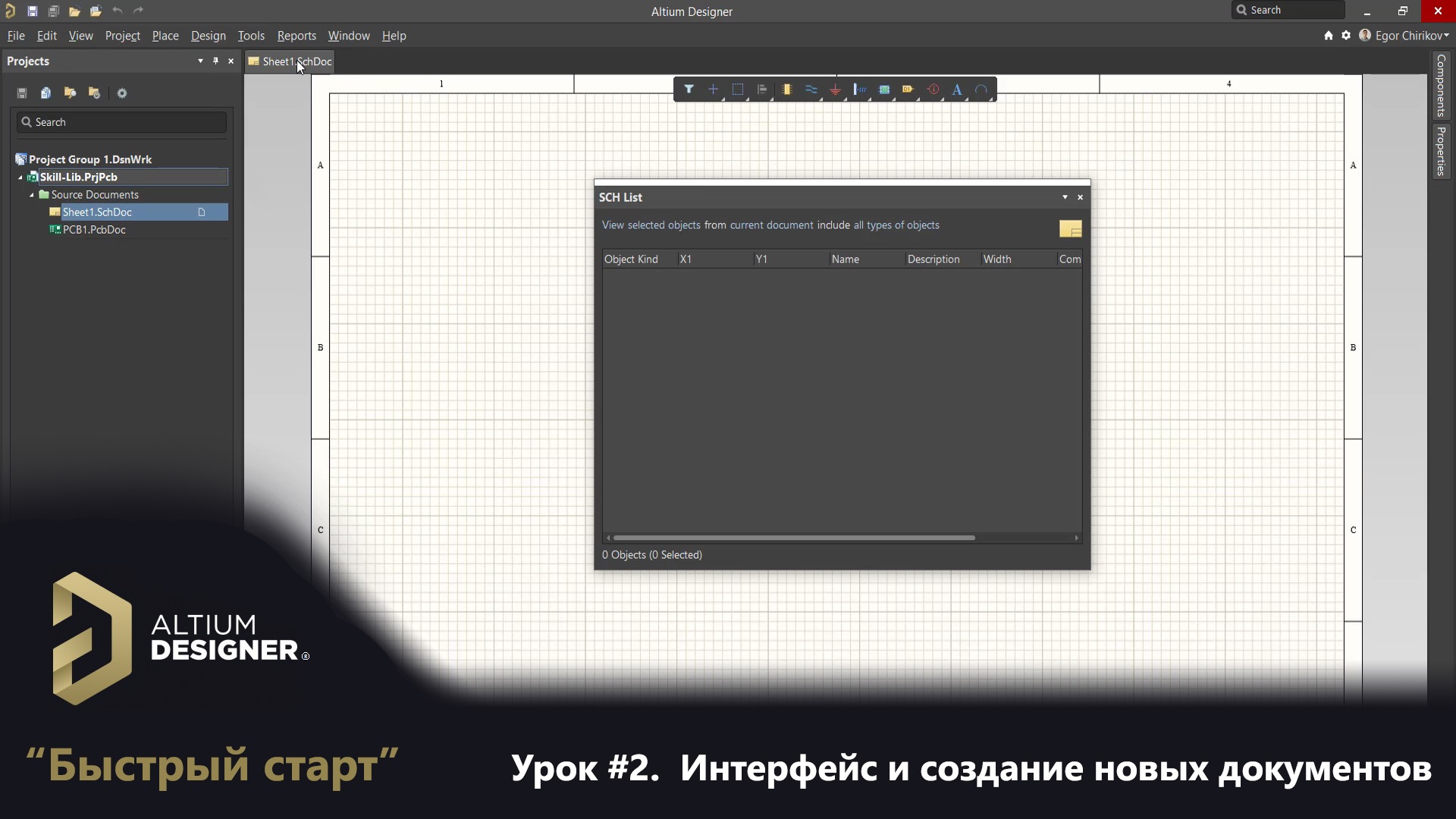Screen dimensions: 1456x819
Task: Click 'current document' scope link in SCH List
Action: point(770,225)
